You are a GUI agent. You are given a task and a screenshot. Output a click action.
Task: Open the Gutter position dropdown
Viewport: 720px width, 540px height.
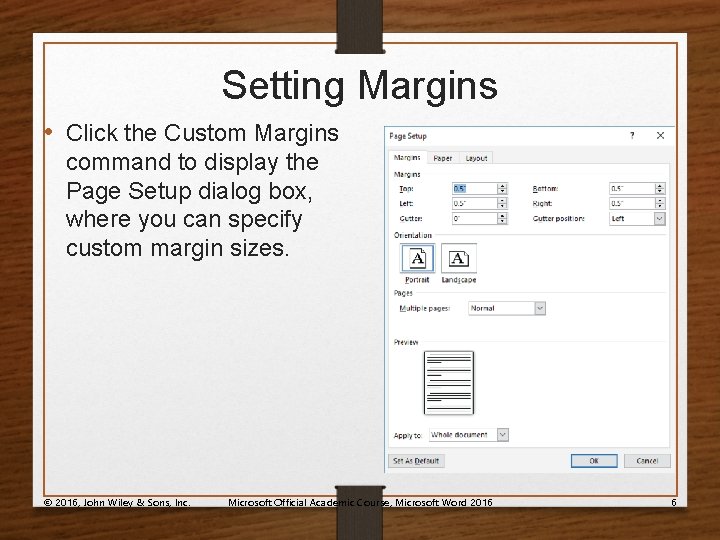[x=659, y=219]
